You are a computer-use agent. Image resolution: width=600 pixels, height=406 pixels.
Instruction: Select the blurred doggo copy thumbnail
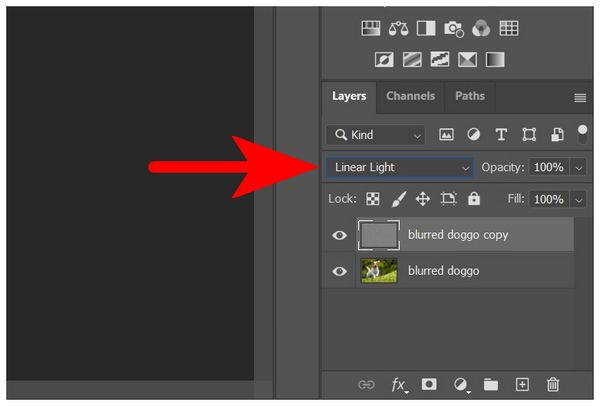point(379,235)
